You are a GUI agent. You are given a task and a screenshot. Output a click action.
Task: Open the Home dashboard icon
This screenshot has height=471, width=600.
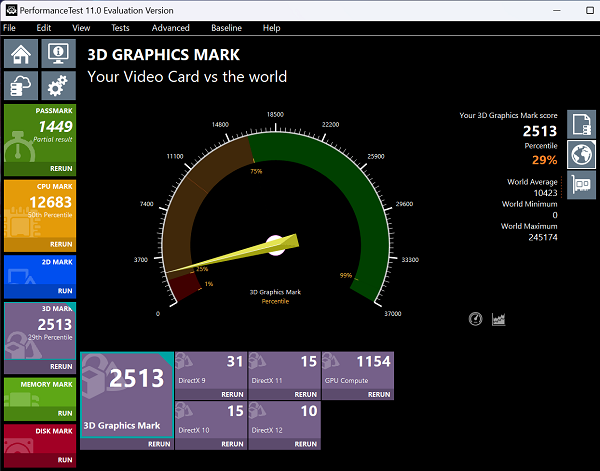pyautogui.click(x=21, y=54)
